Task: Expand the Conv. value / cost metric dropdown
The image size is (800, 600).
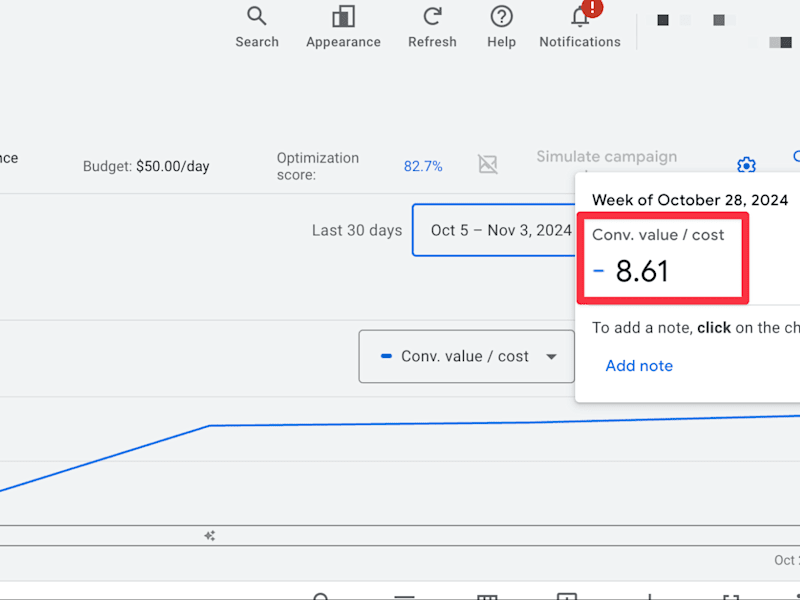Action: 466,356
